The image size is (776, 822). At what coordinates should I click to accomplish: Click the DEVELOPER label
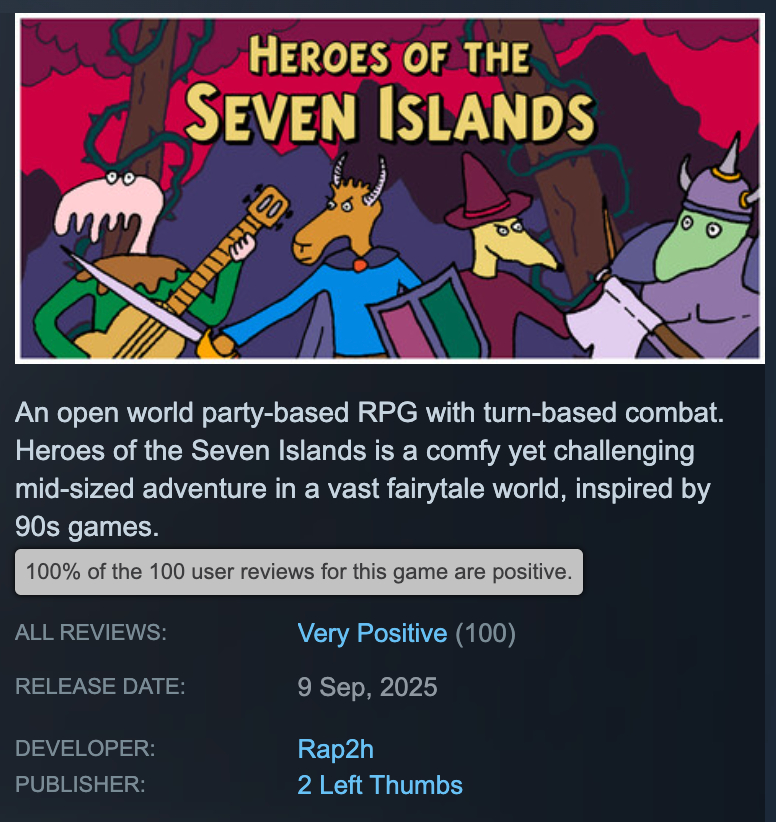click(x=85, y=748)
